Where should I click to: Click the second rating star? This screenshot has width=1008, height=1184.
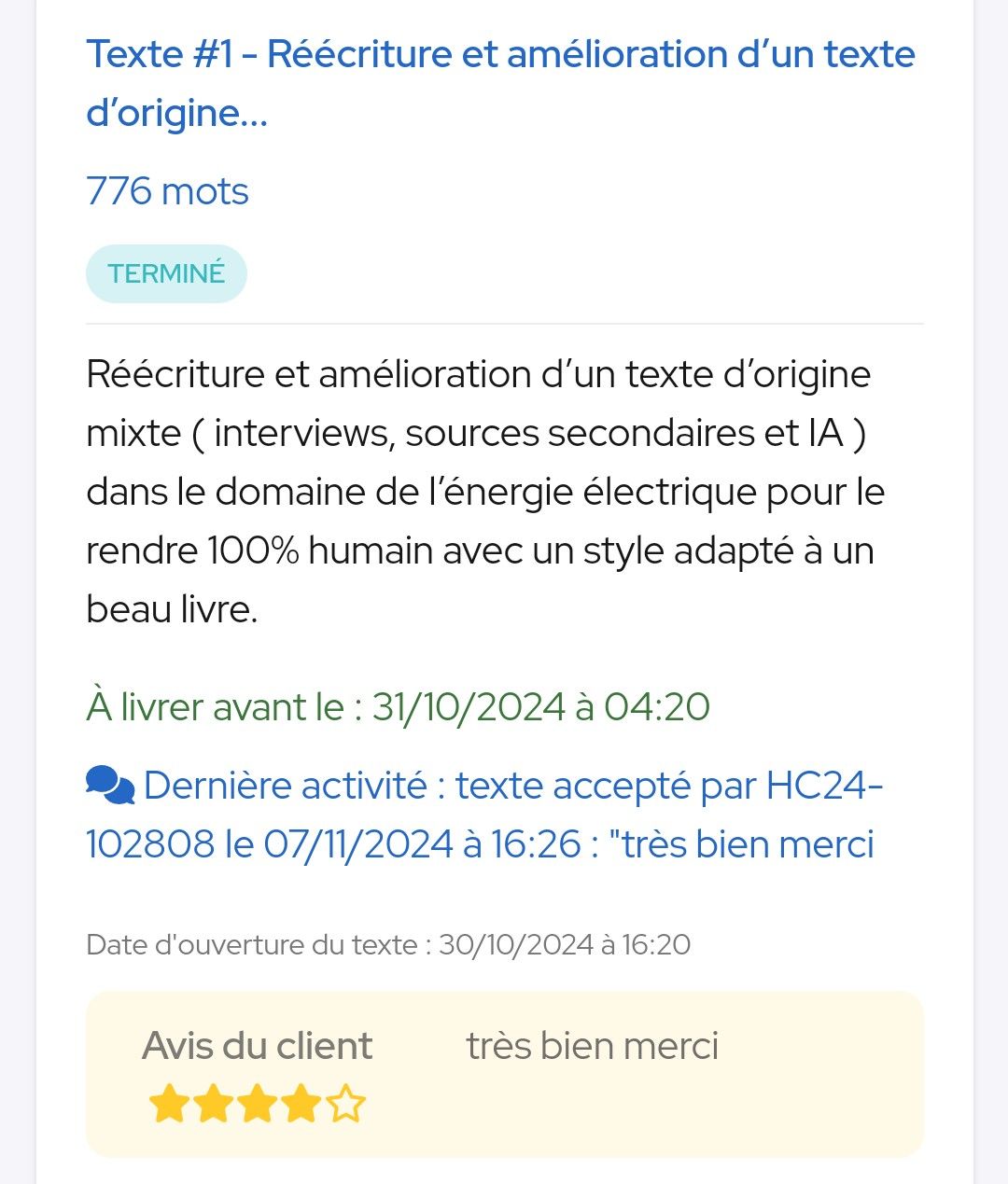[213, 1104]
